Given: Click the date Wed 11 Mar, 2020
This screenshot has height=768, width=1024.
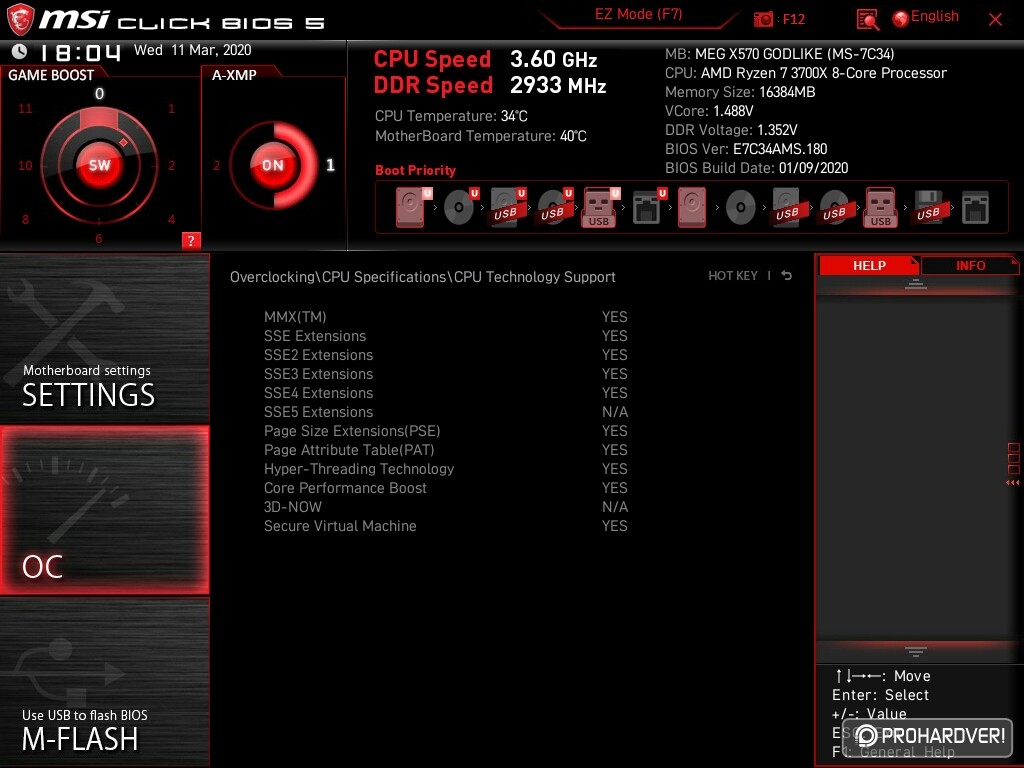Looking at the screenshot, I should pos(193,50).
